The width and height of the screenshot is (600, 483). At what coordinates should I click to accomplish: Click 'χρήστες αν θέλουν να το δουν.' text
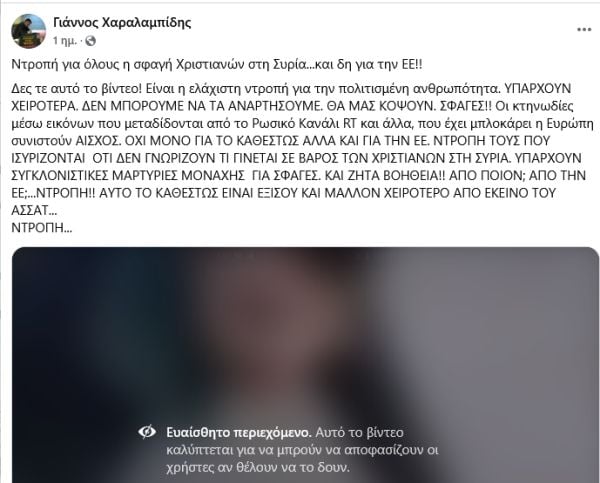click(x=258, y=467)
